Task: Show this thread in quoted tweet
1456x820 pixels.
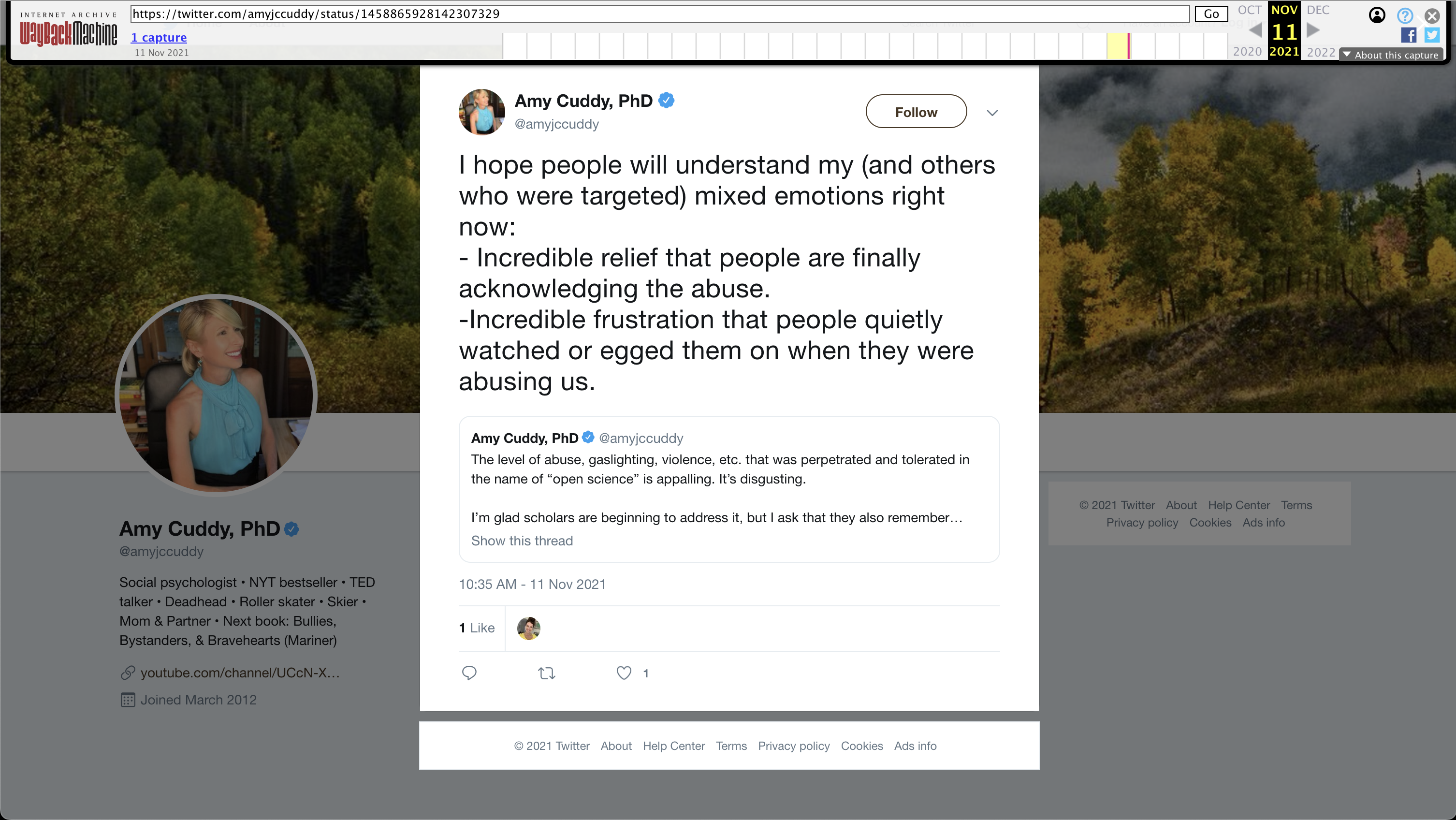Action: [x=522, y=541]
